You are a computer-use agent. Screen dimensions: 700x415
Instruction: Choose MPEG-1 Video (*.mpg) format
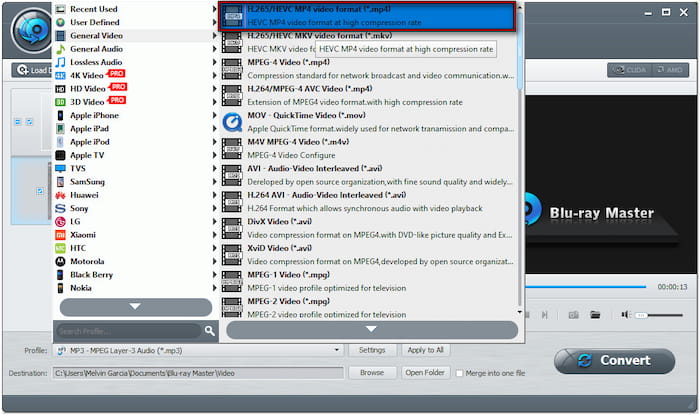pyautogui.click(x=368, y=281)
